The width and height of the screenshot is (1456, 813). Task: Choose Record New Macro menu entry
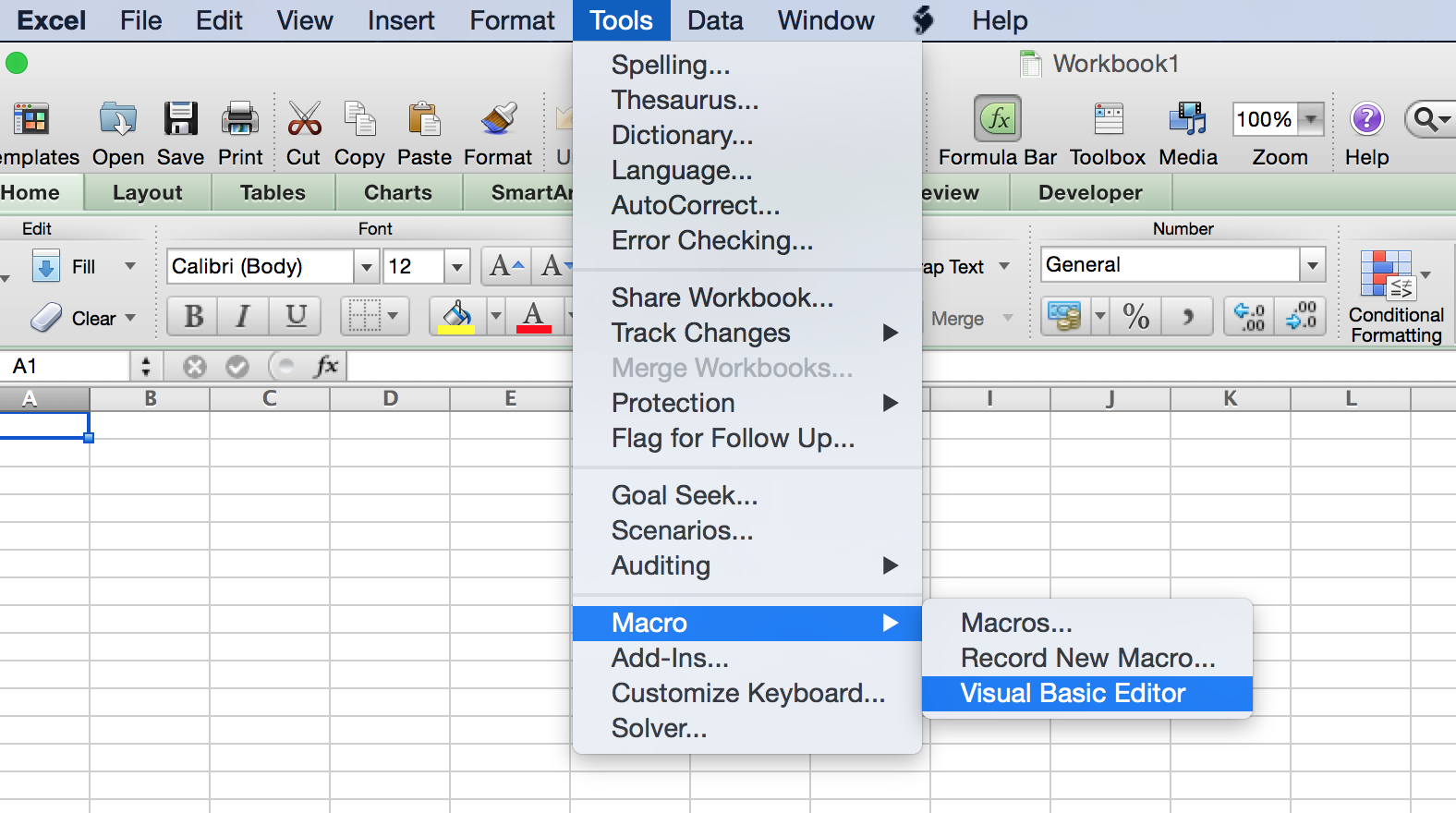pyautogui.click(x=1087, y=658)
